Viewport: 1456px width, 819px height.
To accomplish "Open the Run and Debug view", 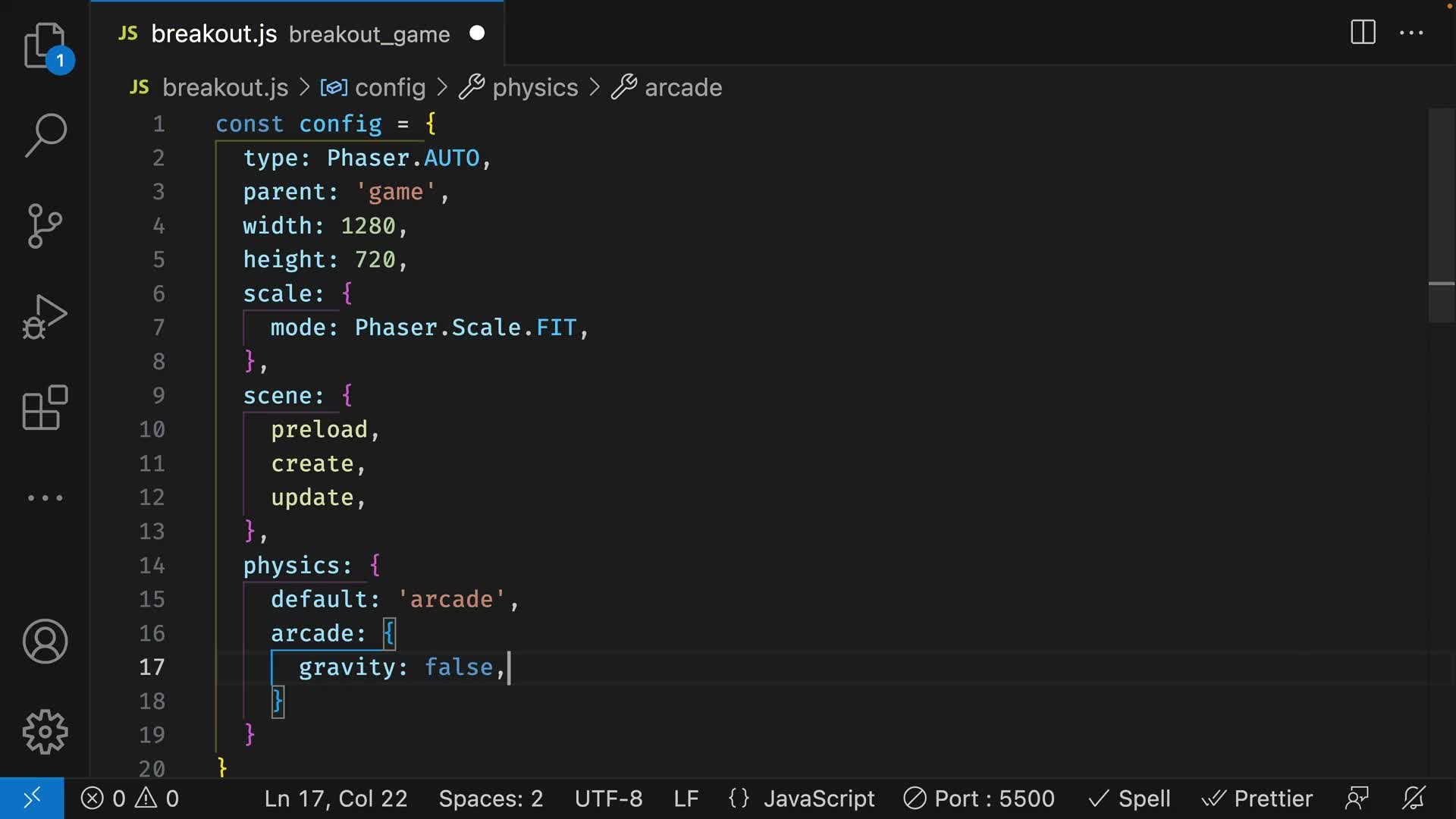I will tap(45, 316).
